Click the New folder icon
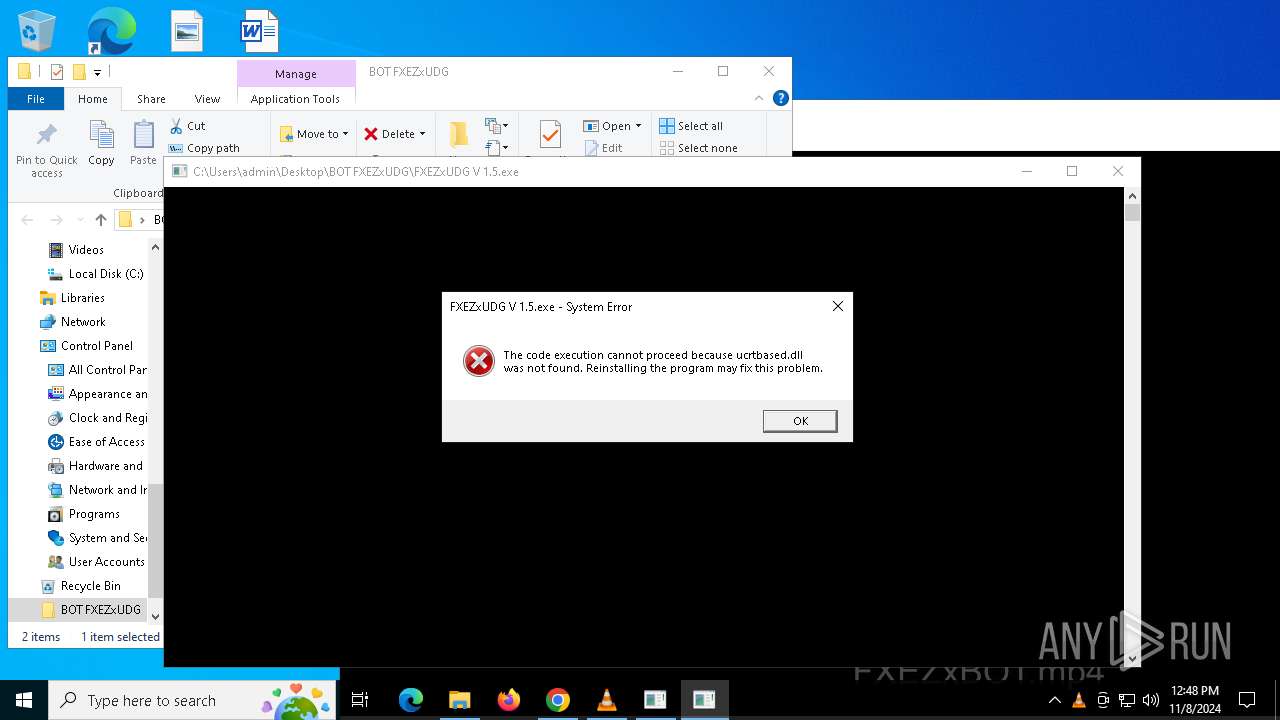 pos(459,135)
